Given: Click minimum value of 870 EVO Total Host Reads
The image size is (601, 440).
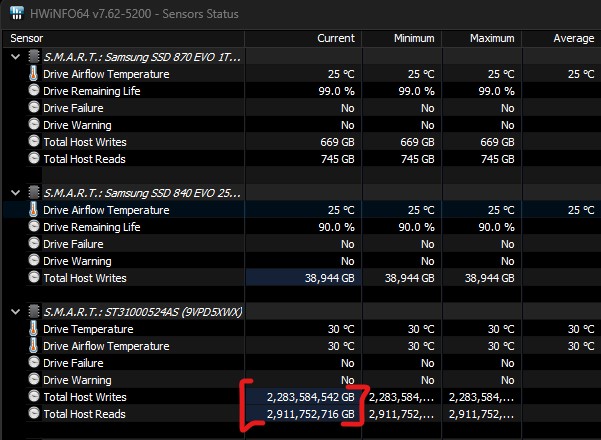Looking at the screenshot, I should (417, 159).
